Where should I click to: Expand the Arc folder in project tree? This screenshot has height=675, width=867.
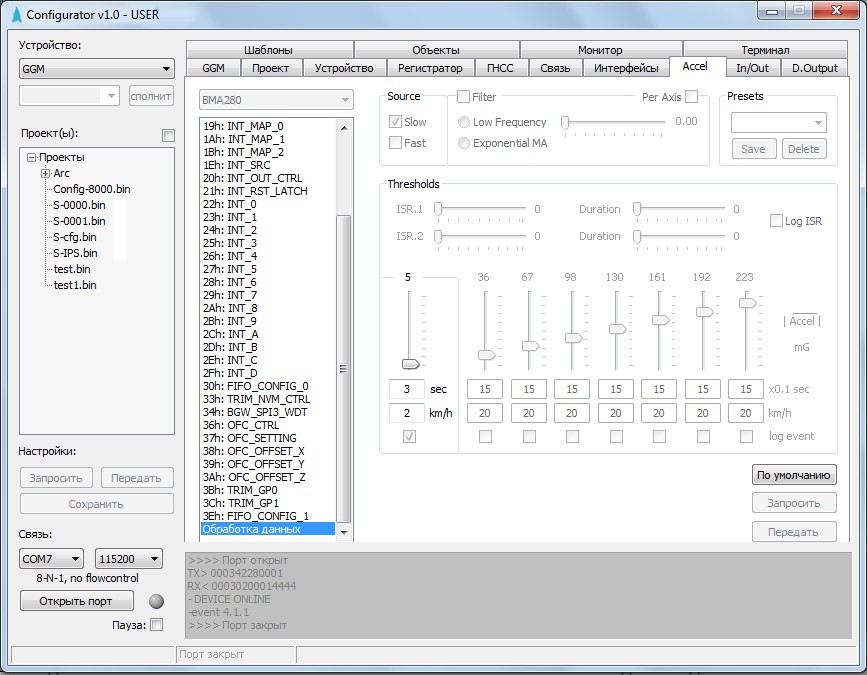click(45, 173)
